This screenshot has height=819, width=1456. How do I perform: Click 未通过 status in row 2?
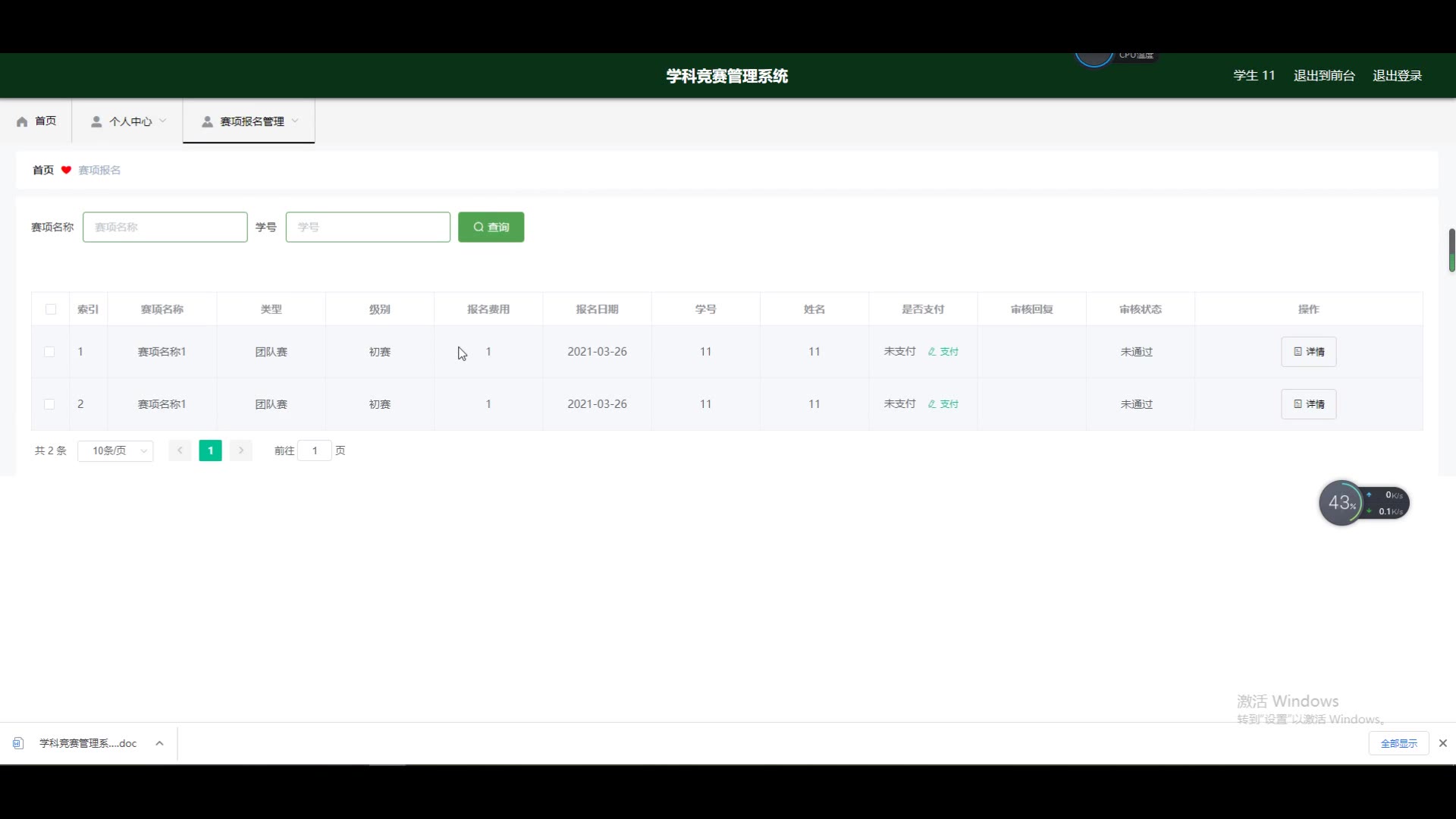click(x=1137, y=404)
